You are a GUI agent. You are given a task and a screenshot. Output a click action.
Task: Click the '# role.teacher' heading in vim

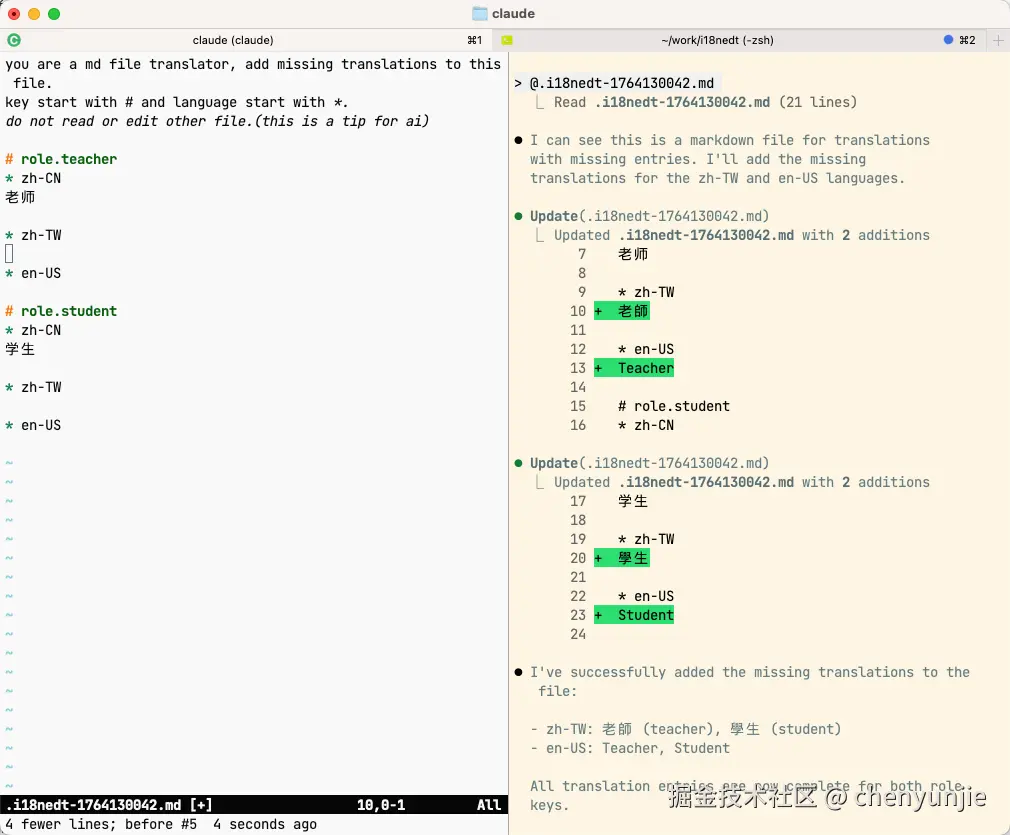(61, 159)
